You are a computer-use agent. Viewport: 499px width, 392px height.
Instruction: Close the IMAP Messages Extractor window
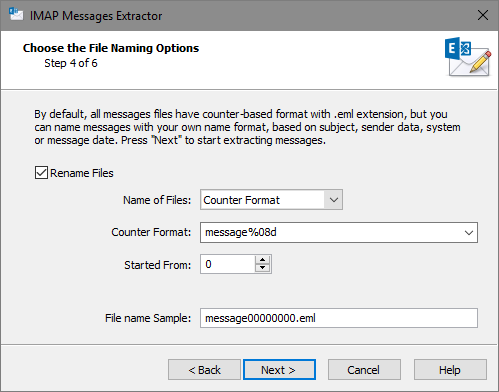coord(483,15)
